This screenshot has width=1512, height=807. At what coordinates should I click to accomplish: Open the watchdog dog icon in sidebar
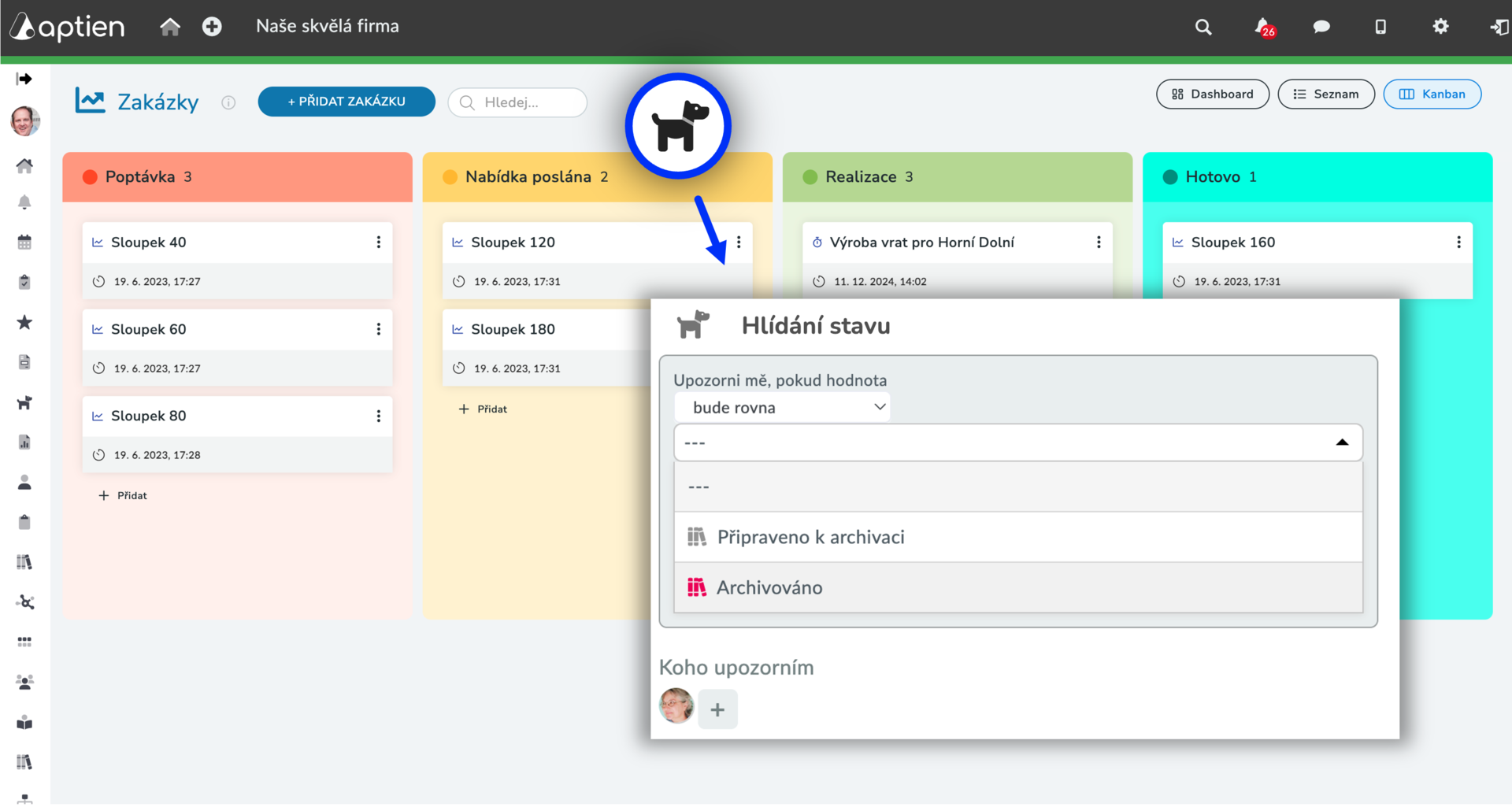pos(24,403)
